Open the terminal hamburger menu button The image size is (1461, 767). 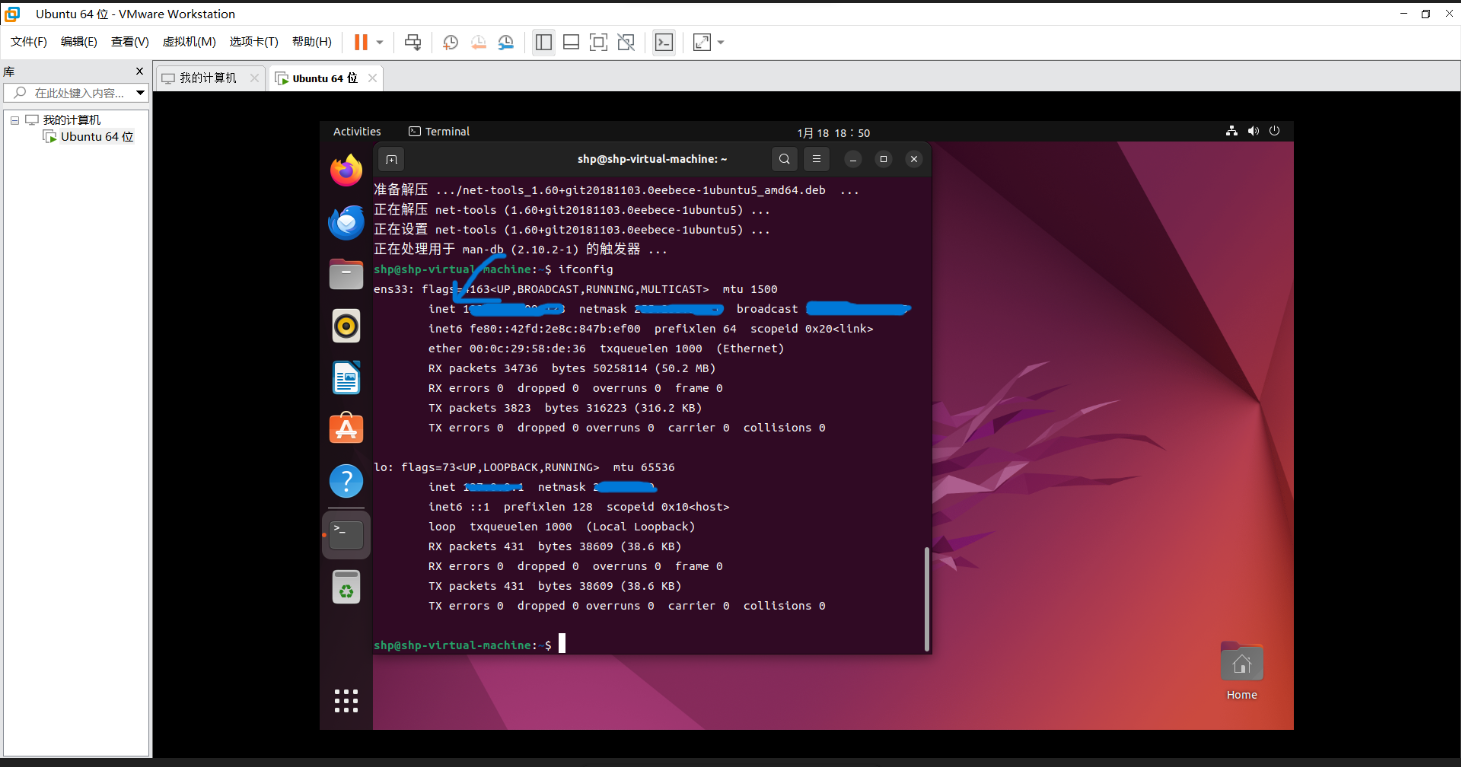[816, 158]
